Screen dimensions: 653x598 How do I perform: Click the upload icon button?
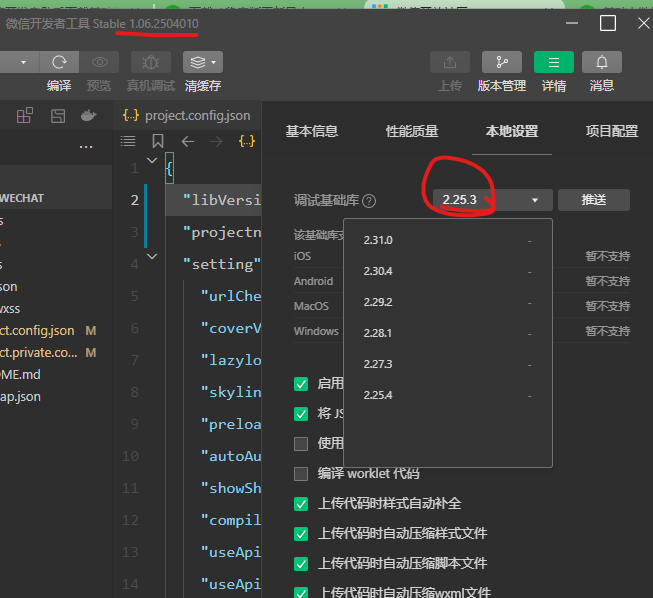(x=450, y=62)
